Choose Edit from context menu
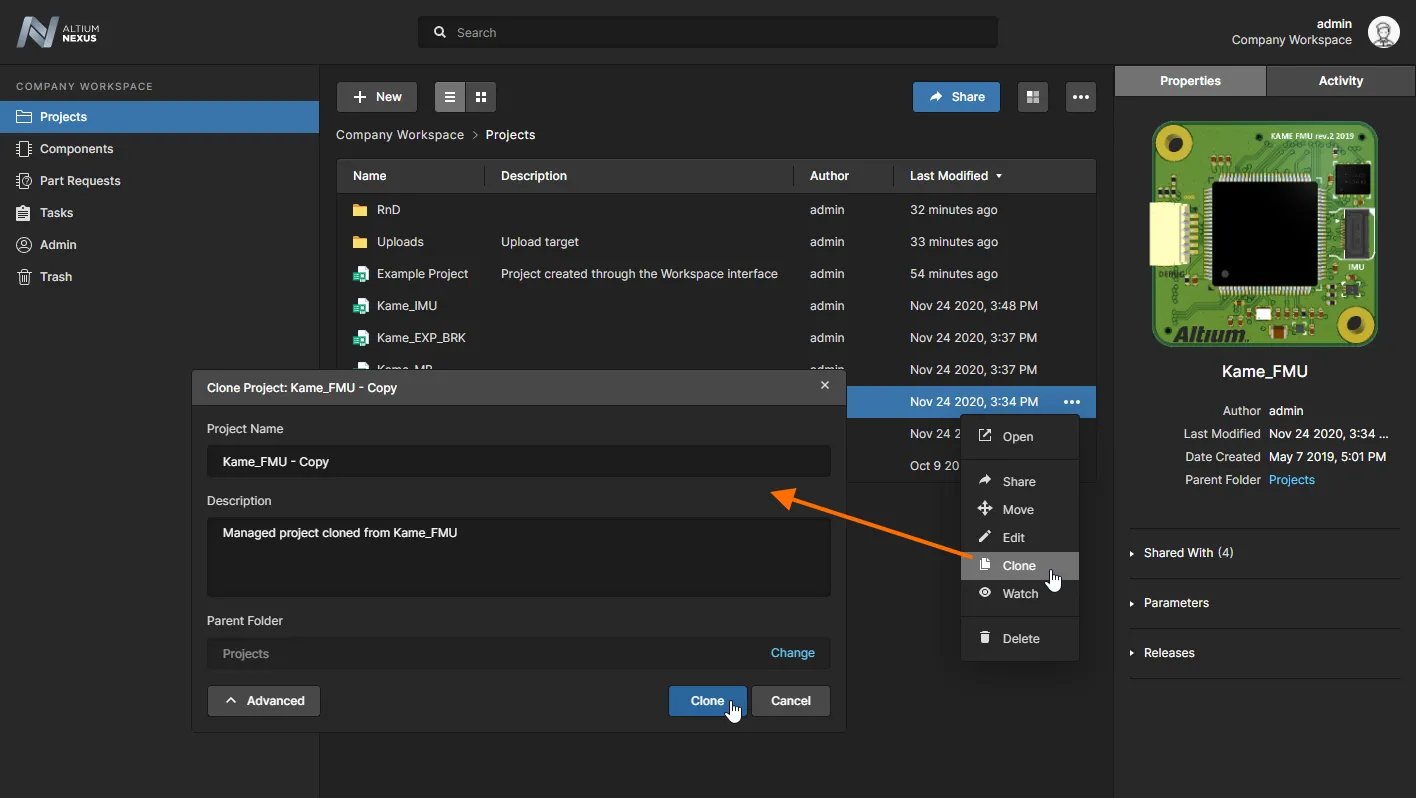1416x798 pixels. point(1020,538)
